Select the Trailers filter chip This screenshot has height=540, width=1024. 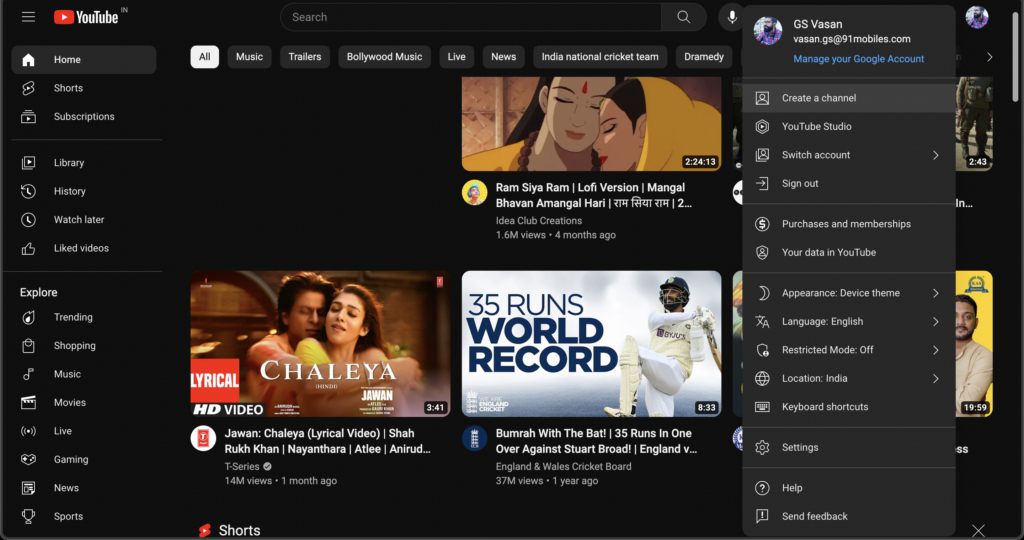(x=305, y=57)
